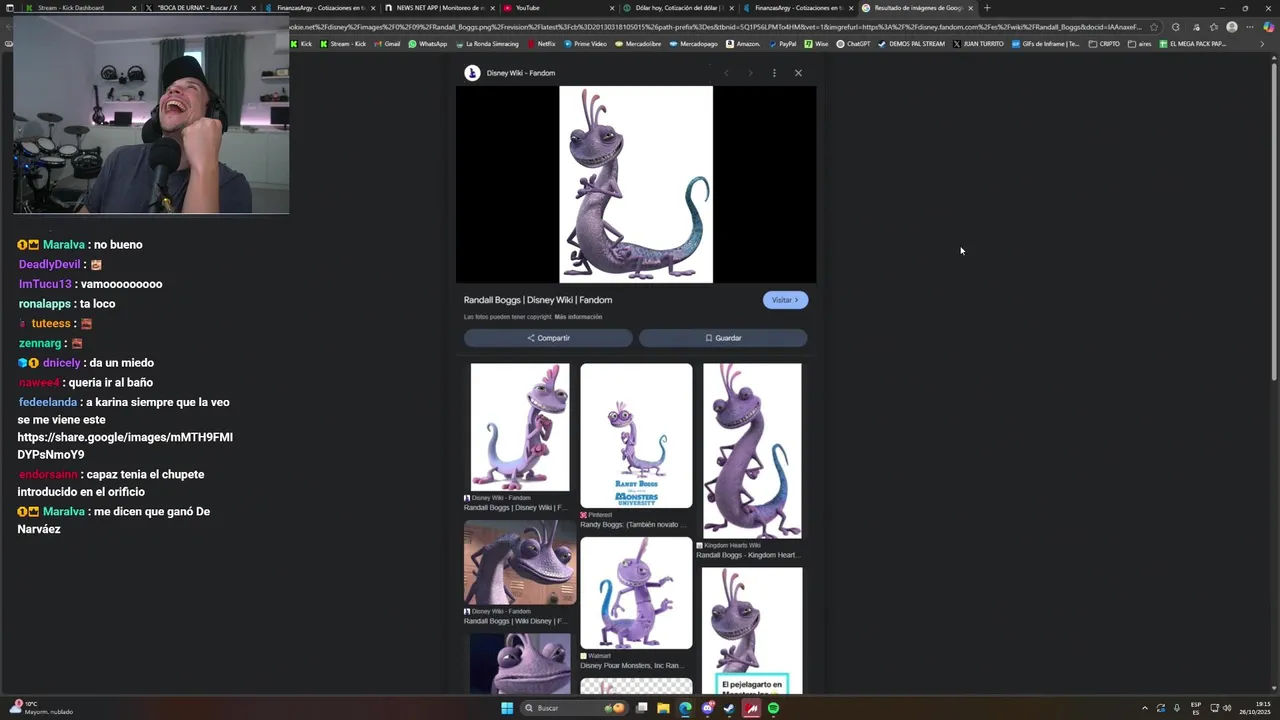
Task: Click the username 'Maralva' on 'no bueno' message
Action: (x=64, y=245)
